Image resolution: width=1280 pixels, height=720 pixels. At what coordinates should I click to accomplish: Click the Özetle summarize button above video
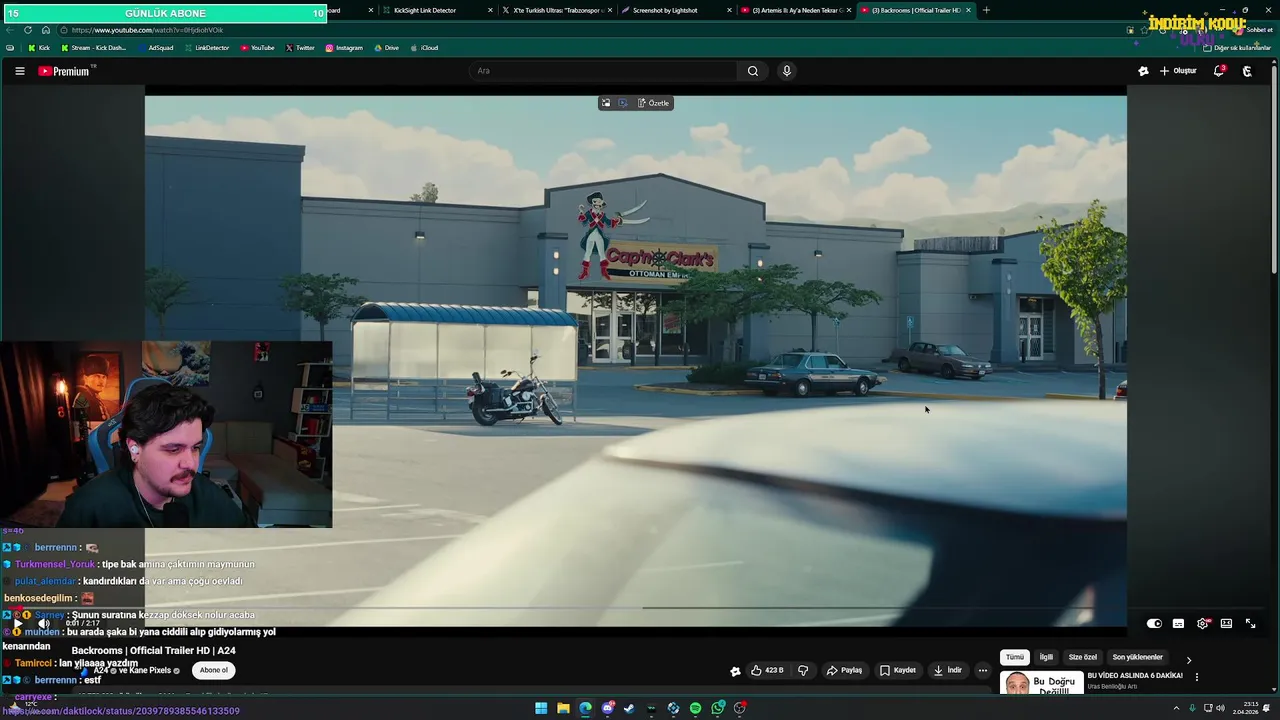(654, 103)
